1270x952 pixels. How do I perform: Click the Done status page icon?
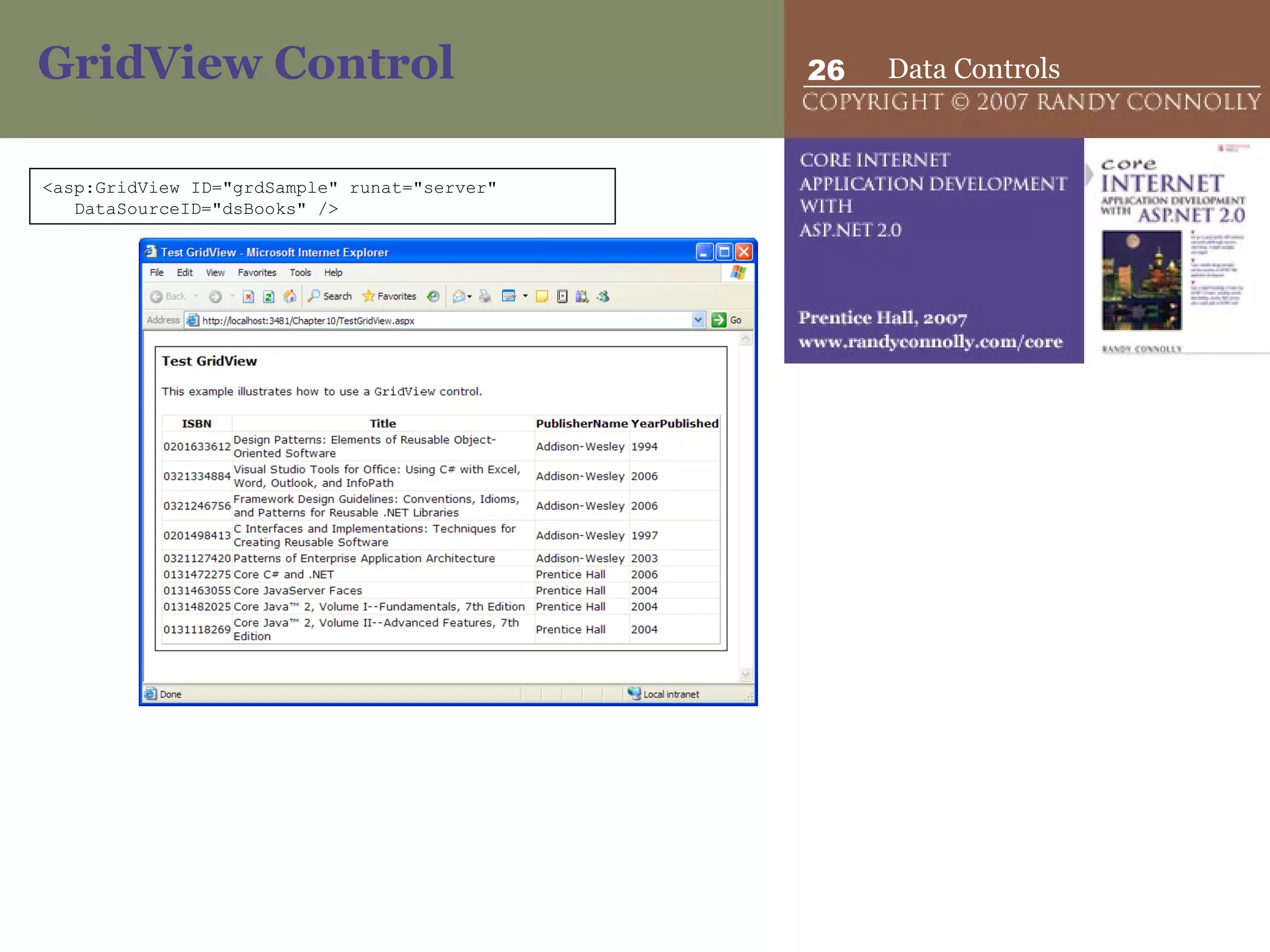tap(151, 694)
